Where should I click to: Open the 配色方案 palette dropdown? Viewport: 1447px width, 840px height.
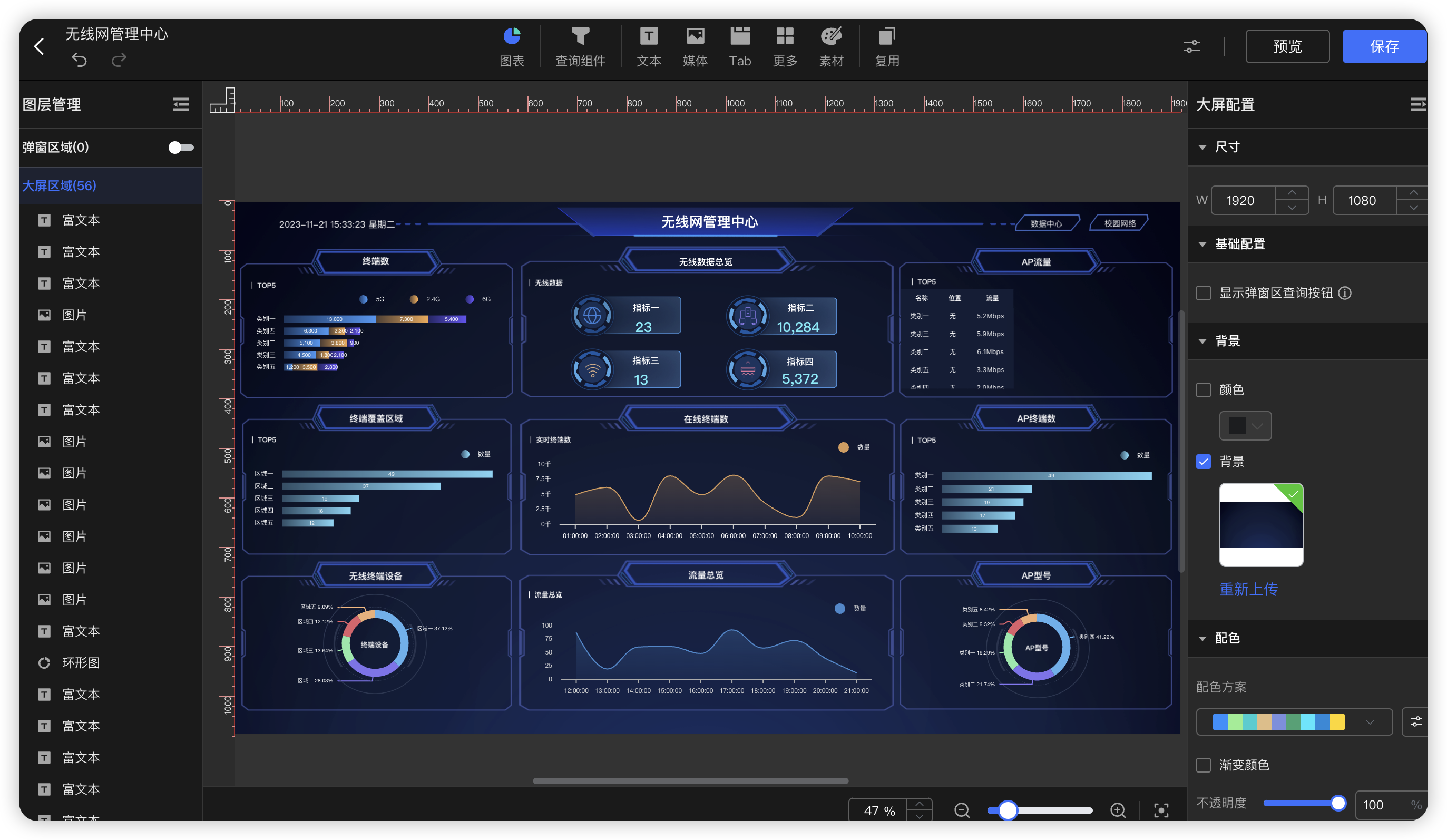[x=1370, y=722]
